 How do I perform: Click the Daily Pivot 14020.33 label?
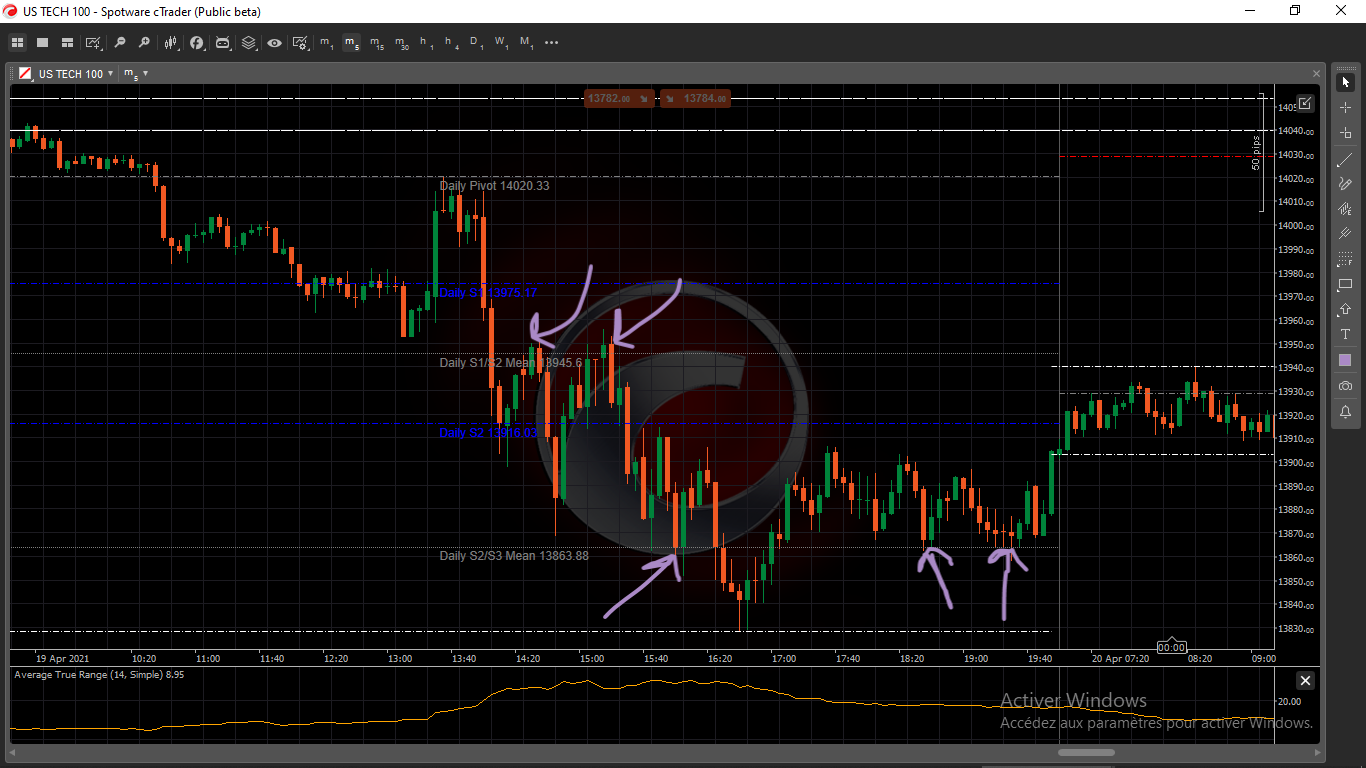click(x=494, y=186)
